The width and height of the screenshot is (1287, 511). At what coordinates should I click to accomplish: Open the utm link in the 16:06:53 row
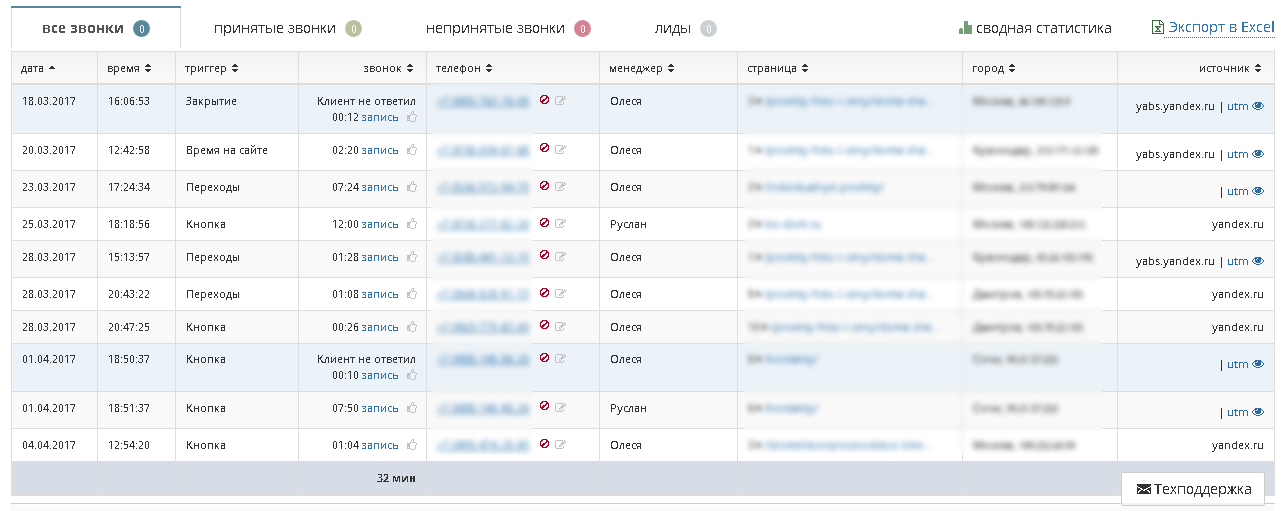coord(1237,106)
